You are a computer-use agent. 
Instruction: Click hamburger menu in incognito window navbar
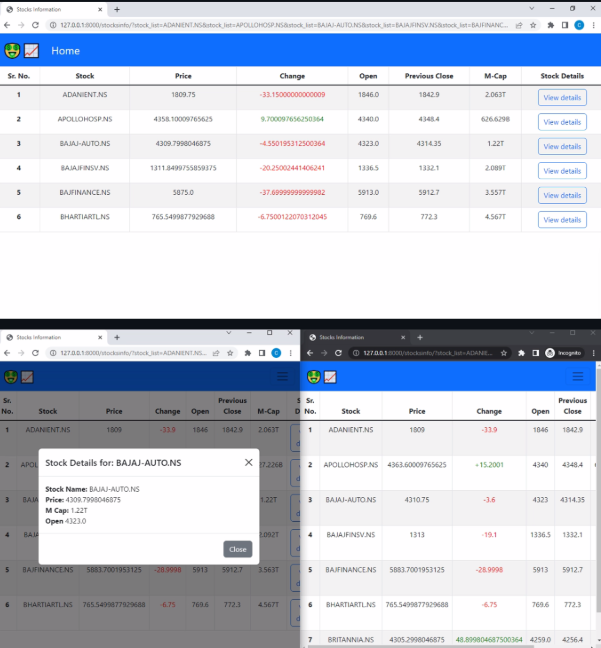(578, 376)
